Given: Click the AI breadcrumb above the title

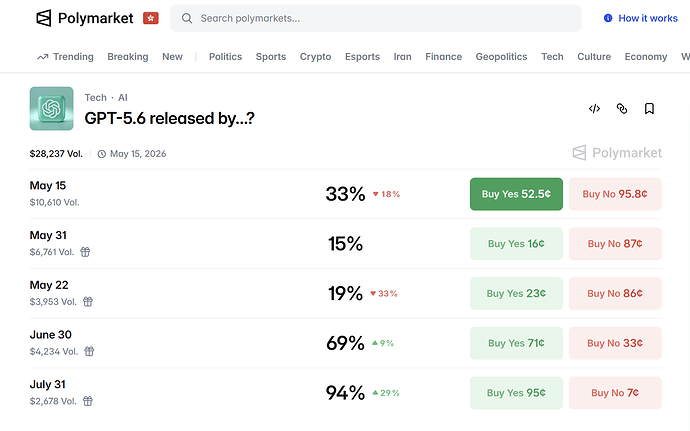Looking at the screenshot, I should pos(123,97).
